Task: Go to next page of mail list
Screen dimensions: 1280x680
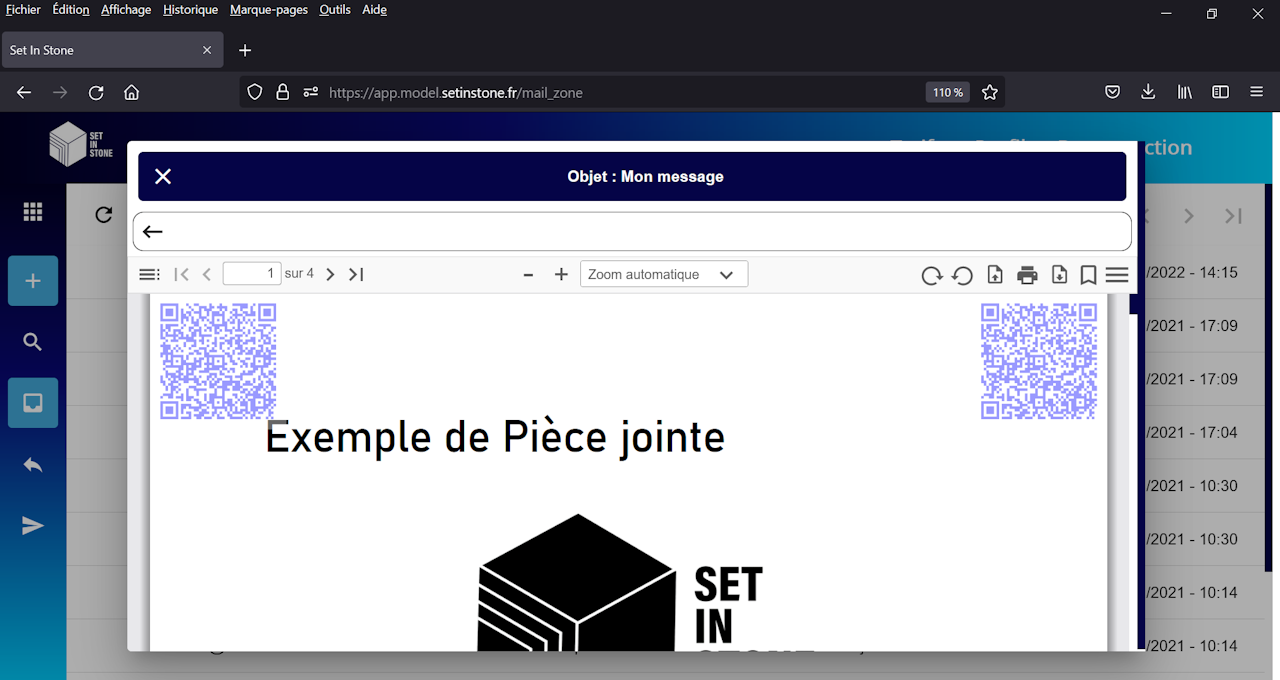Action: pyautogui.click(x=1189, y=216)
